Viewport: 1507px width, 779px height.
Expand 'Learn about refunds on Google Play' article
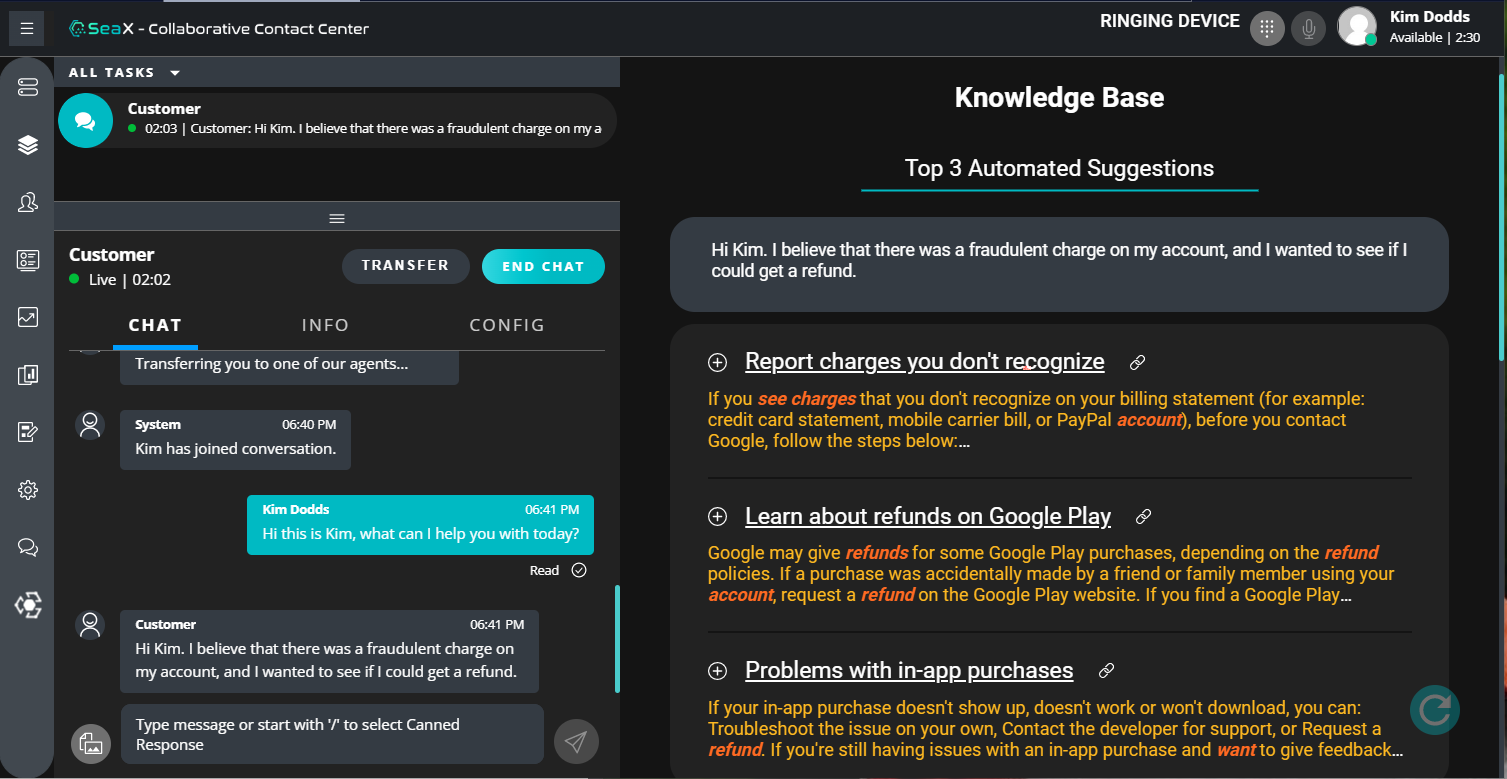tap(717, 517)
